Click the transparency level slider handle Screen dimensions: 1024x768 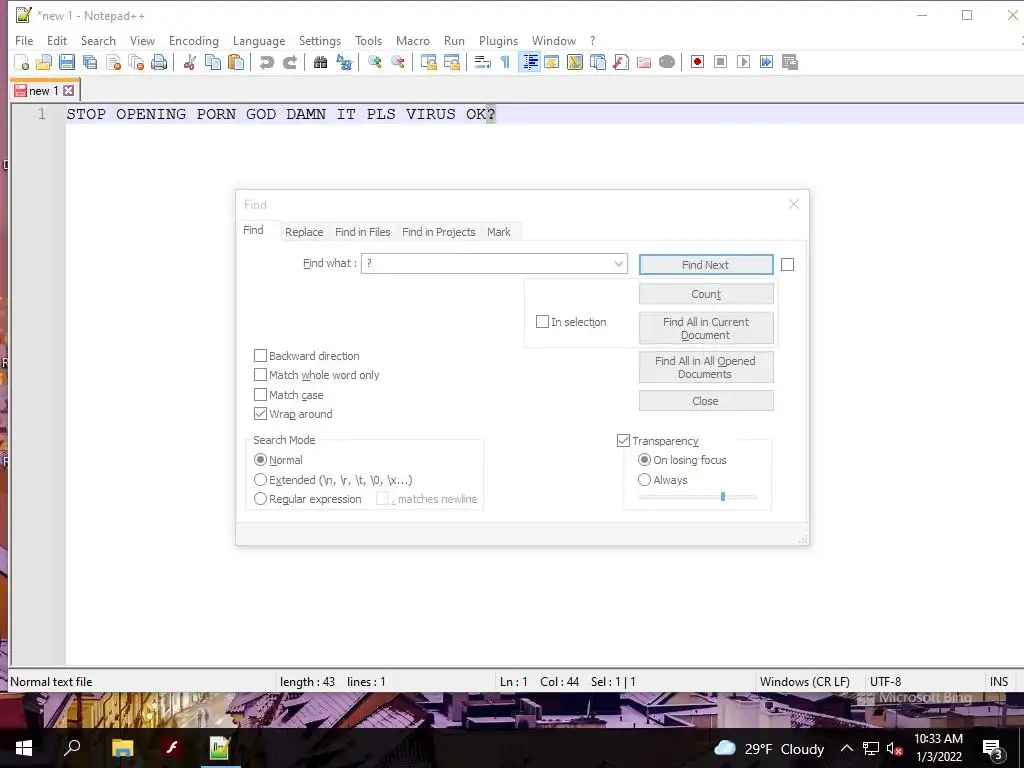[723, 496]
